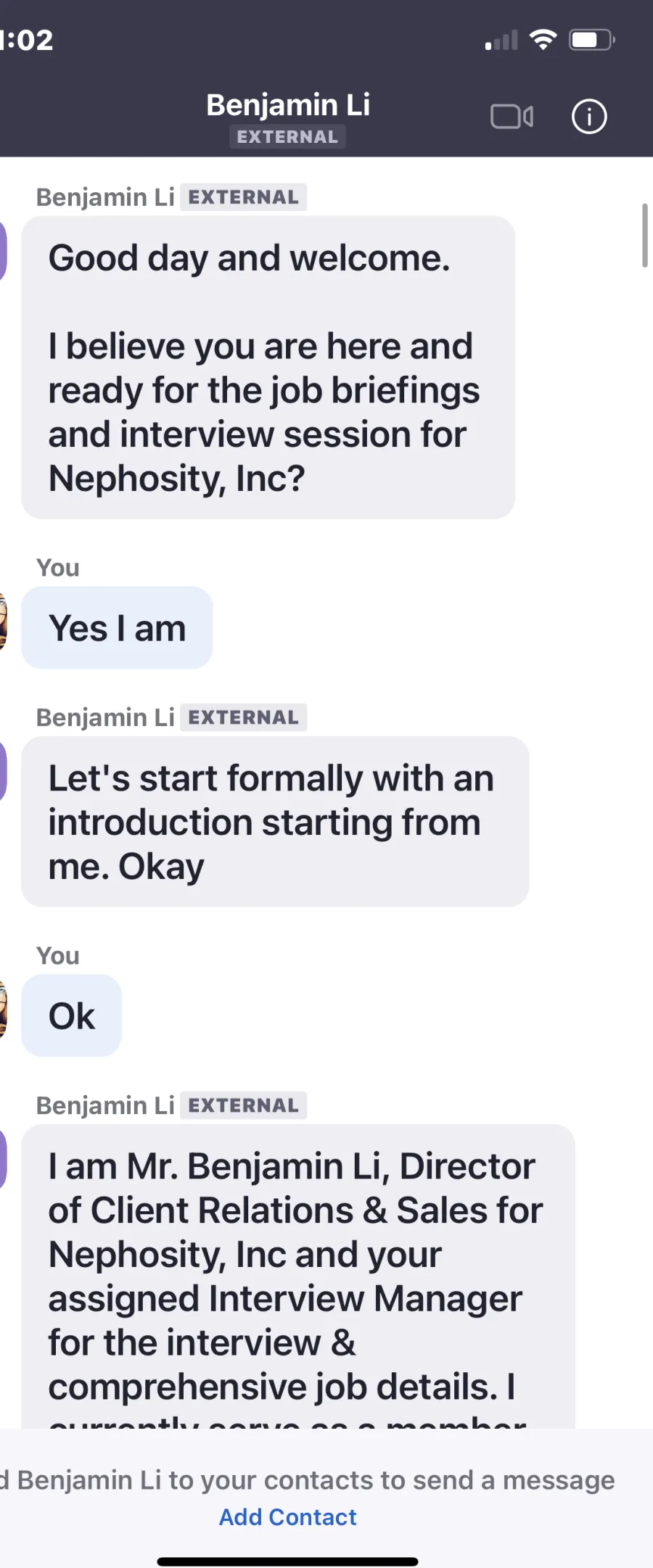Tap the clock time in status bar

tap(27, 40)
